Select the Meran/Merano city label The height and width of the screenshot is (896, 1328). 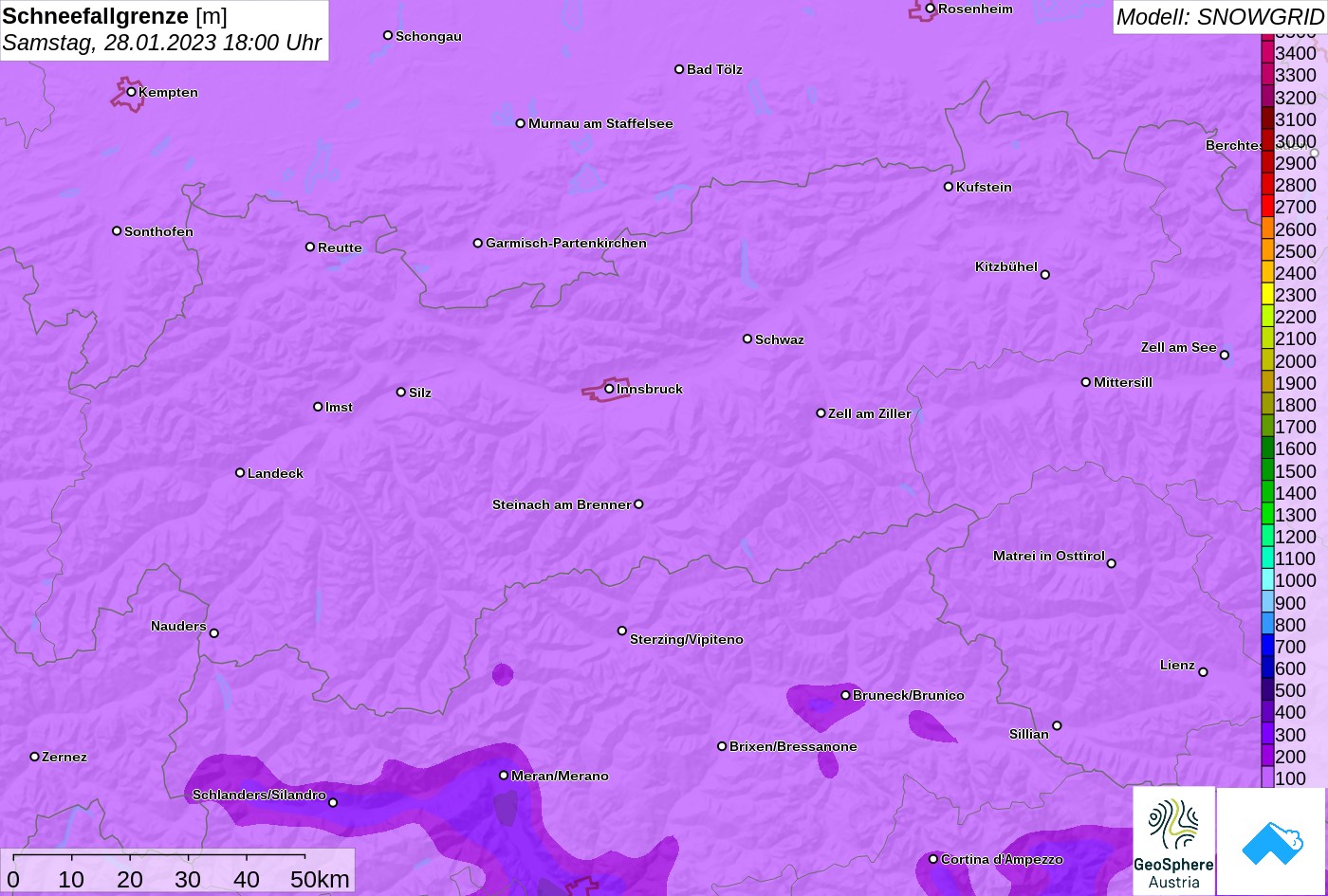[560, 776]
